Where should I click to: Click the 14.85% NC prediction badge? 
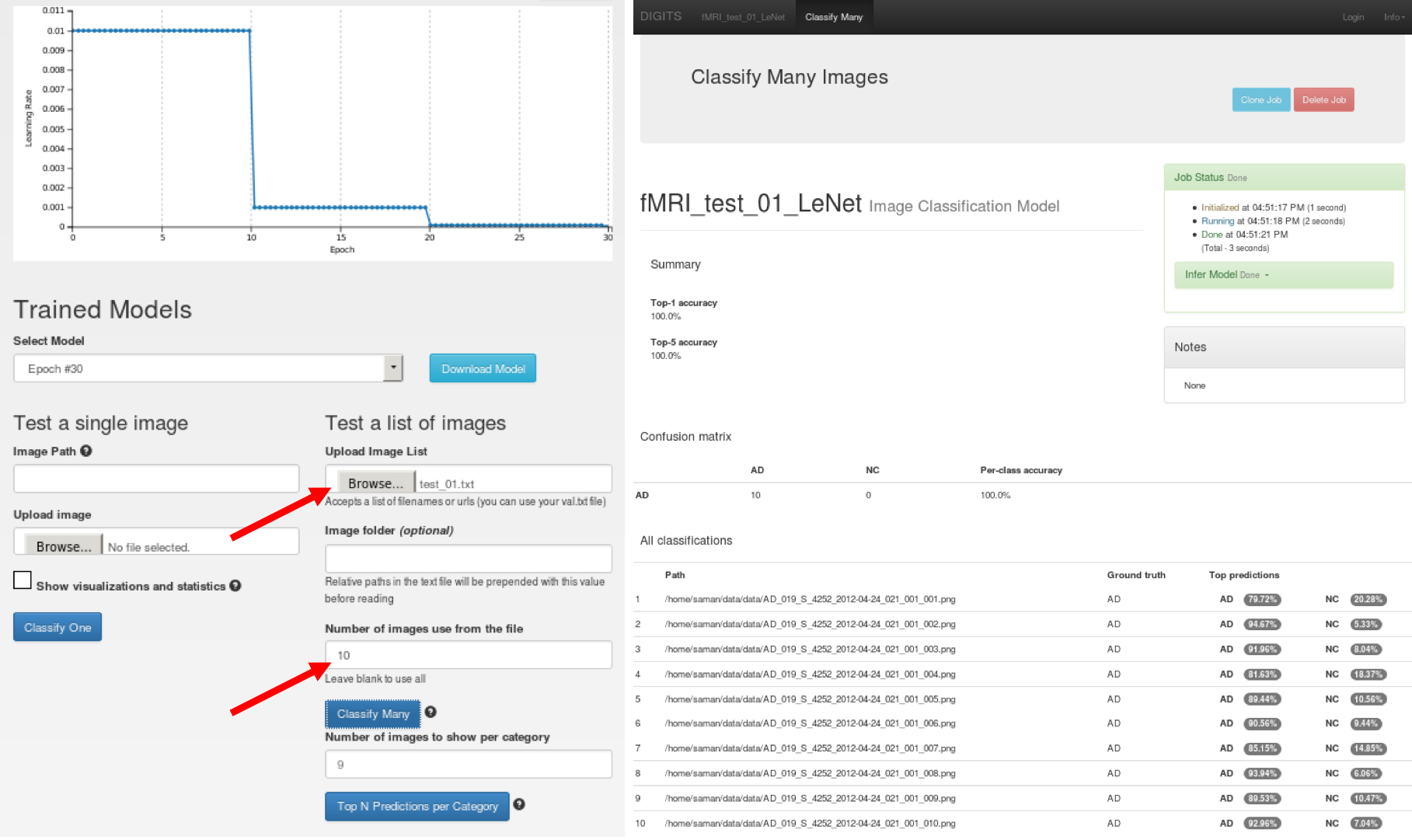(1368, 748)
